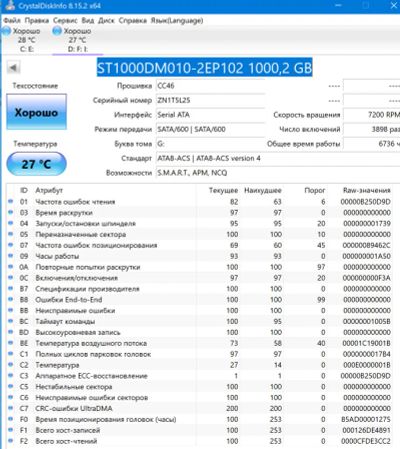Select the Переназначенные сектора attribute name
400x449 pixels.
[x=81, y=234]
